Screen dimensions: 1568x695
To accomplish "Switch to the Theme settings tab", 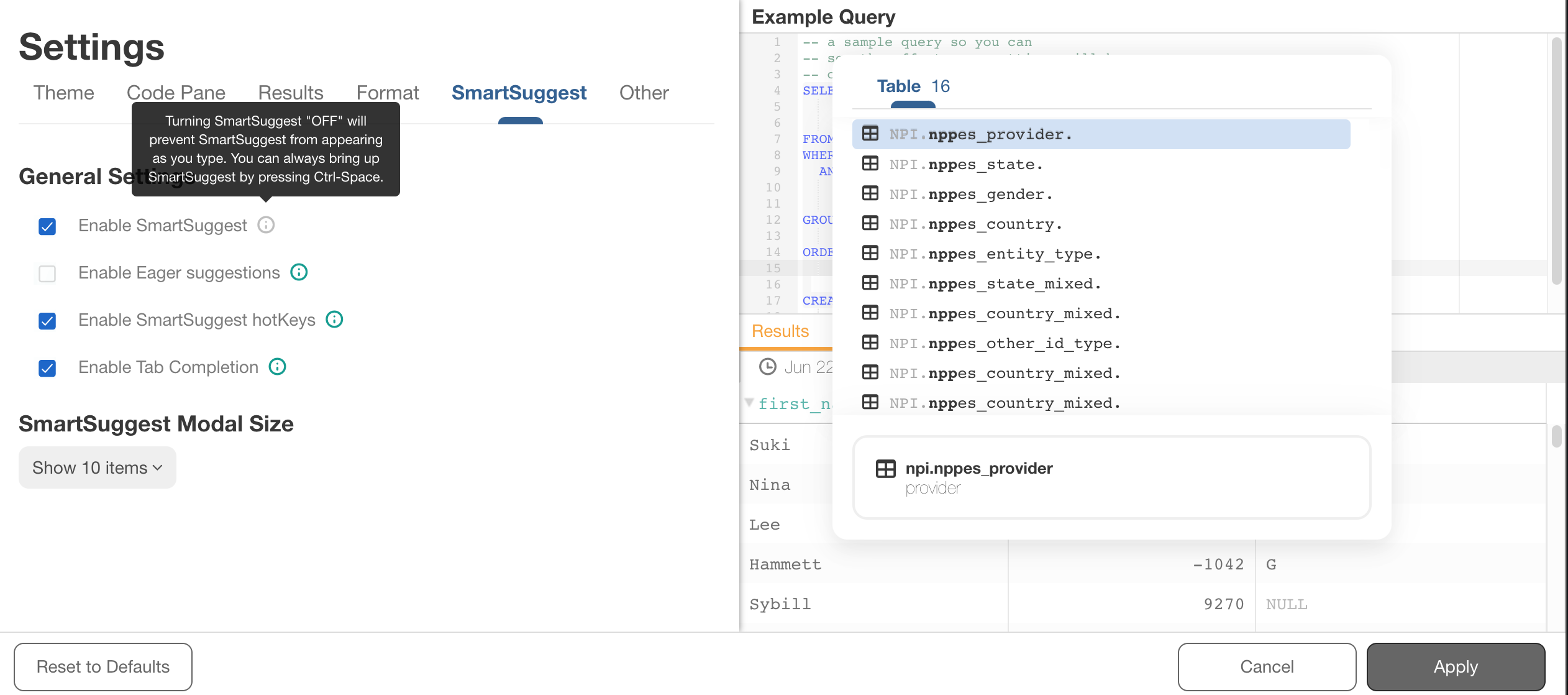I will coord(63,92).
